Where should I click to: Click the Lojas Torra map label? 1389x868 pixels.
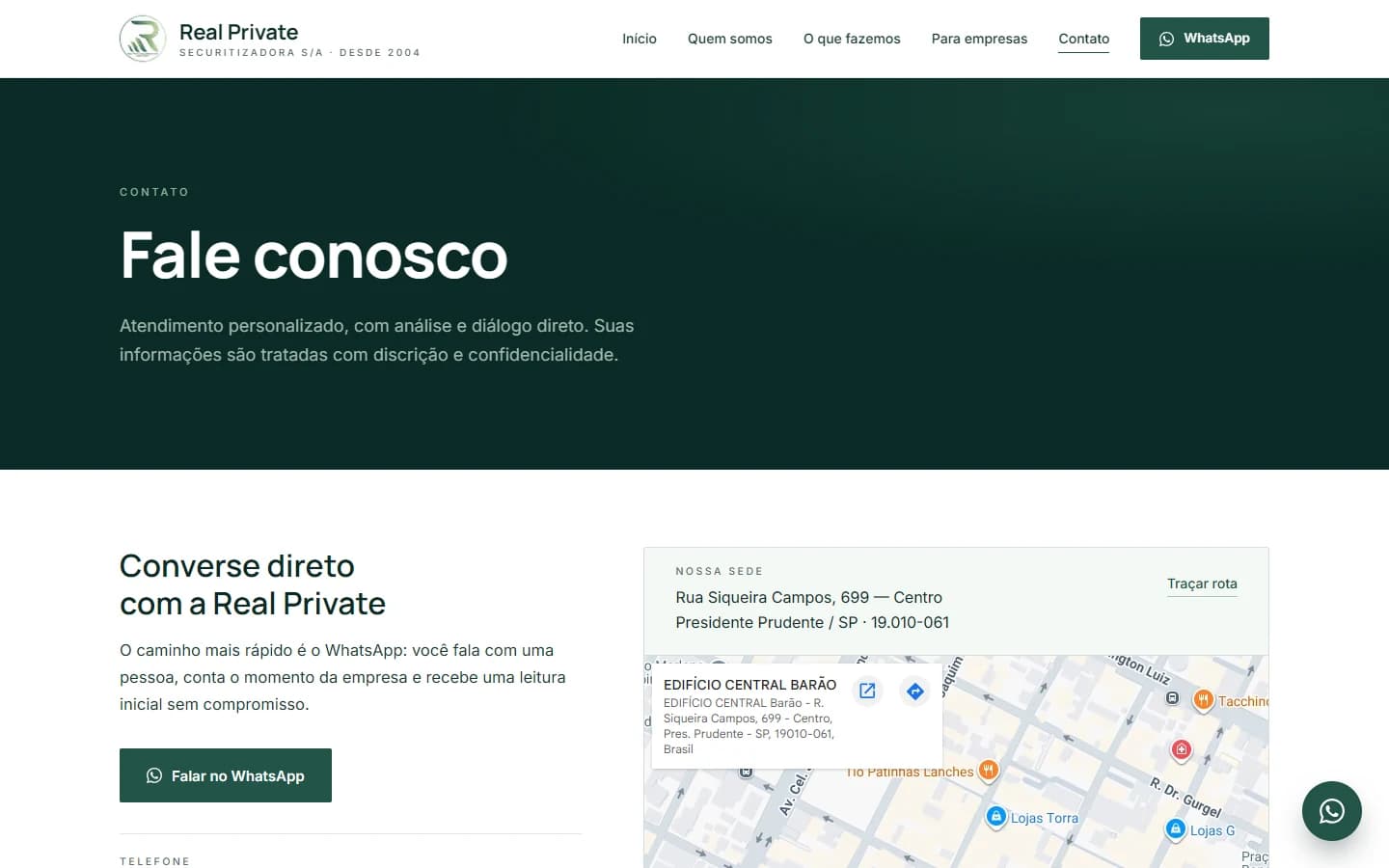pos(1045,818)
